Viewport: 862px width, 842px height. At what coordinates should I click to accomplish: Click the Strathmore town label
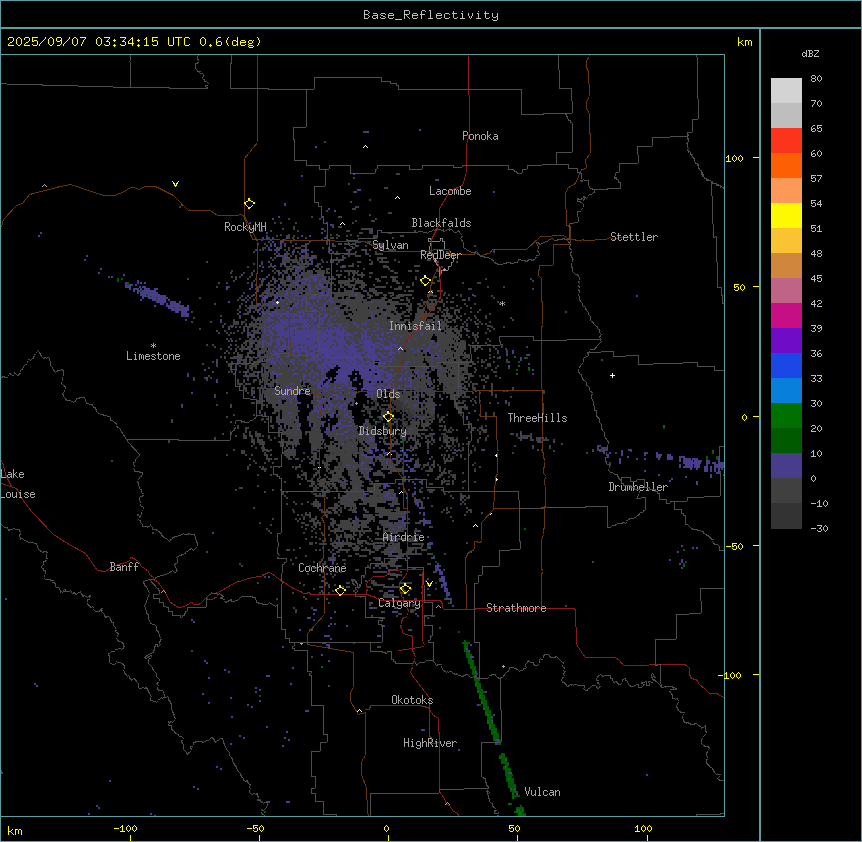click(516, 608)
